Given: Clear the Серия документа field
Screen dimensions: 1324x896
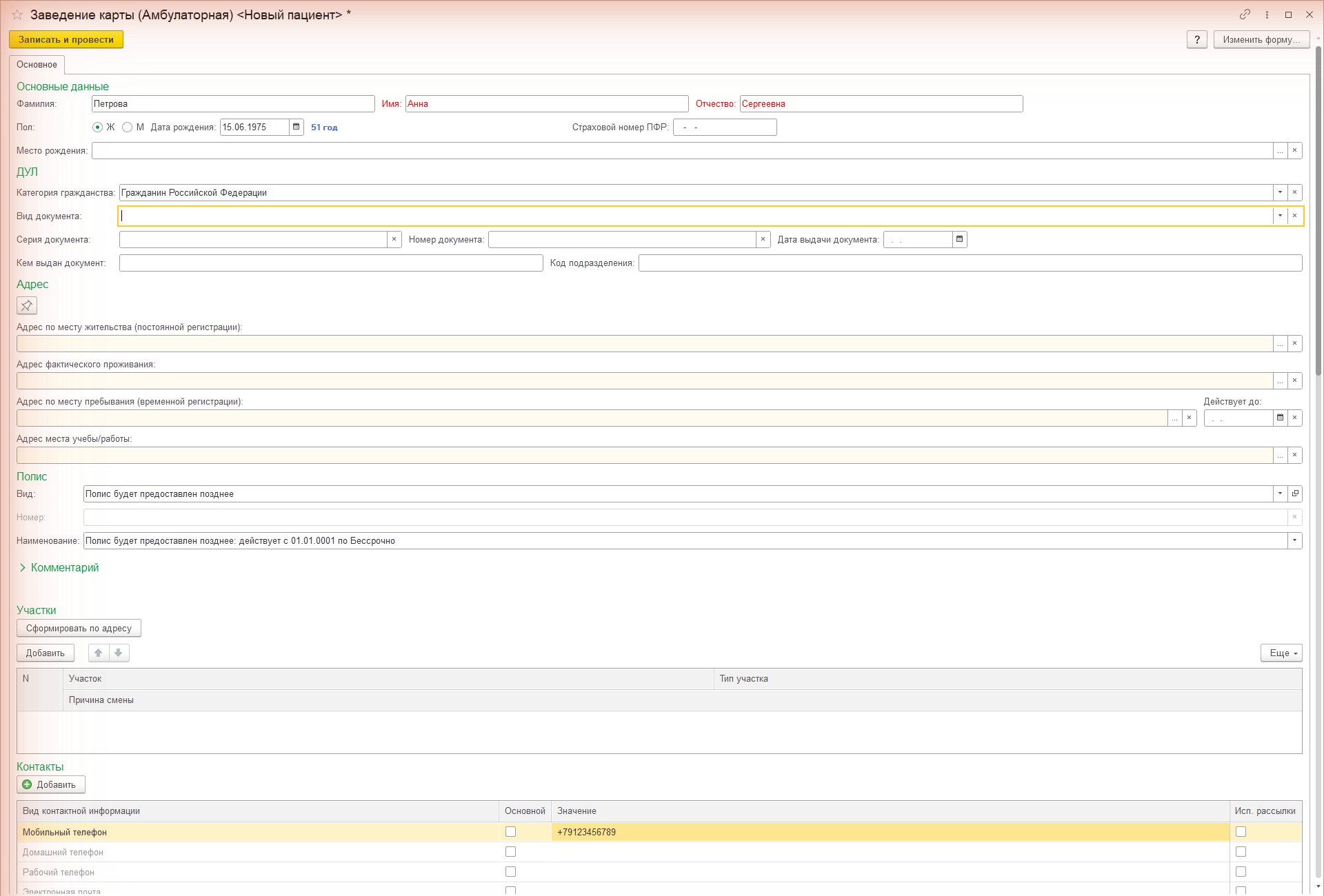Looking at the screenshot, I should coord(394,239).
